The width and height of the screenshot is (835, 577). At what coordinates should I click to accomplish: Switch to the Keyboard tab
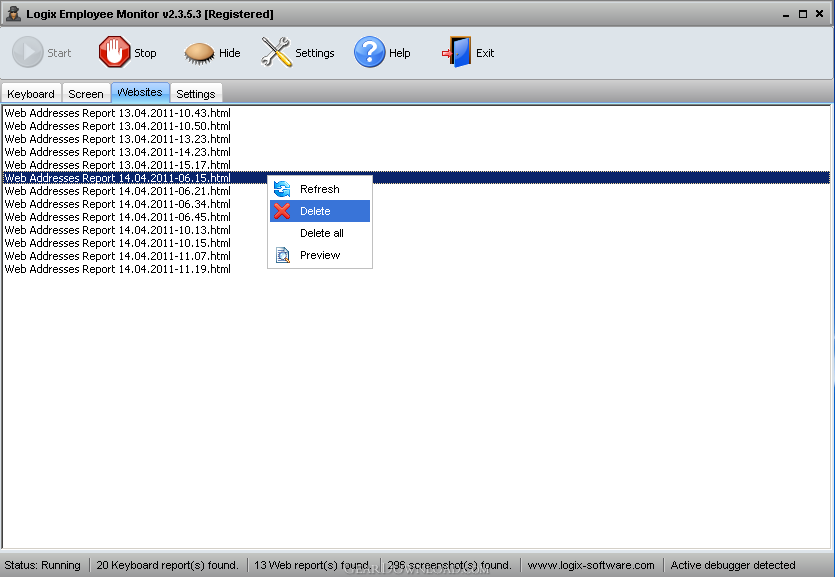(31, 94)
